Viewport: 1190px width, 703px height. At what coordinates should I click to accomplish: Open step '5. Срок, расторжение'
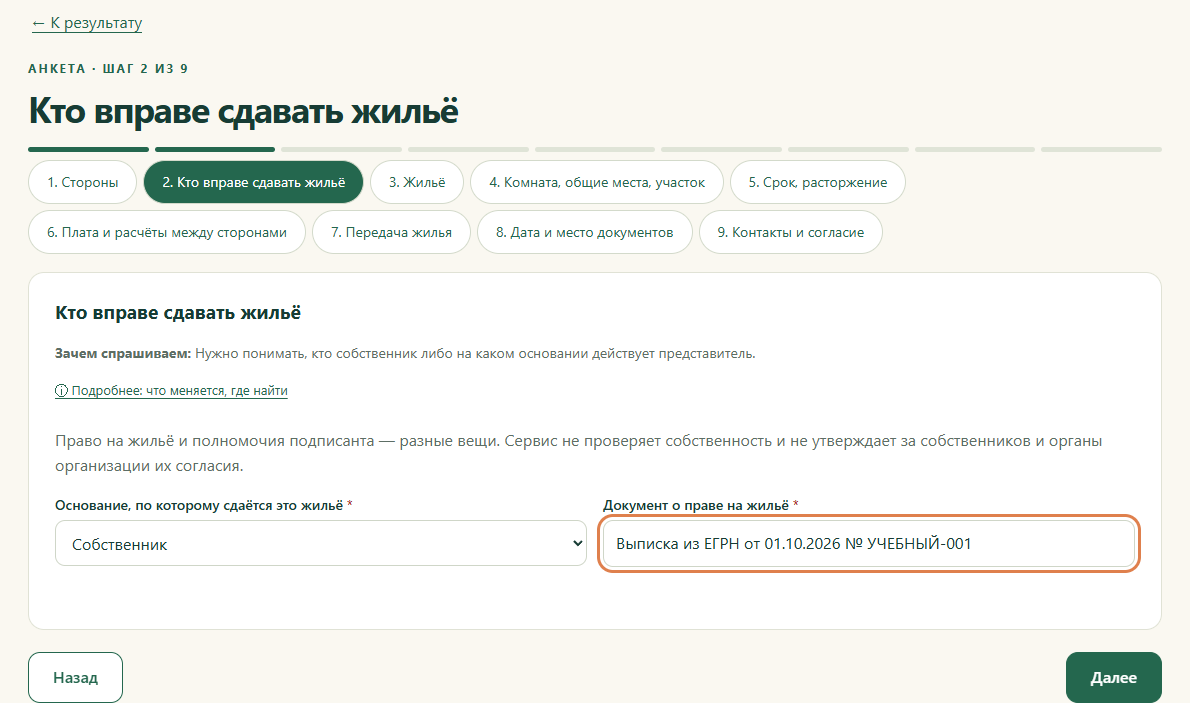click(x=817, y=182)
